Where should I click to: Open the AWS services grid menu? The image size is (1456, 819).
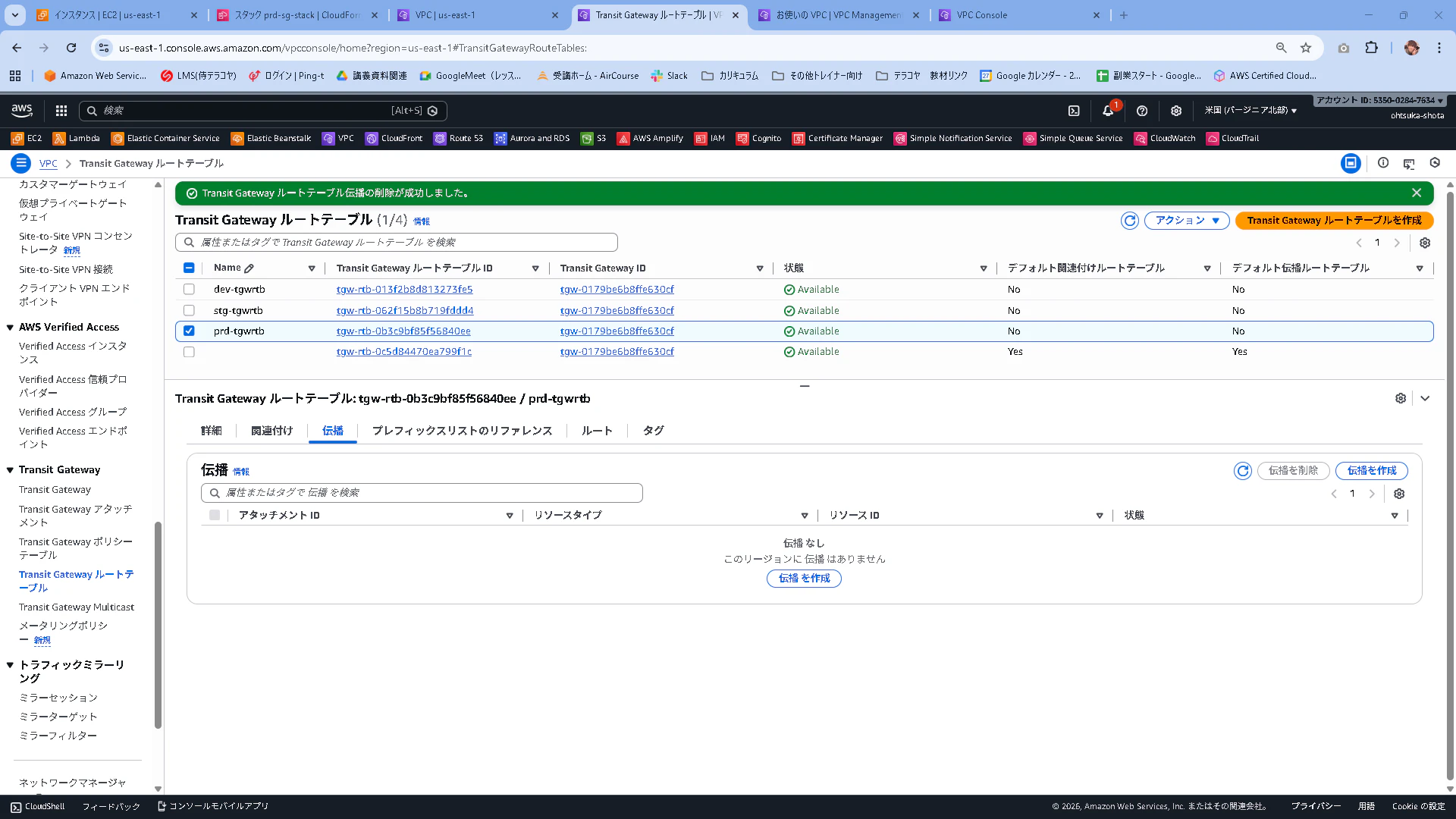pos(61,111)
